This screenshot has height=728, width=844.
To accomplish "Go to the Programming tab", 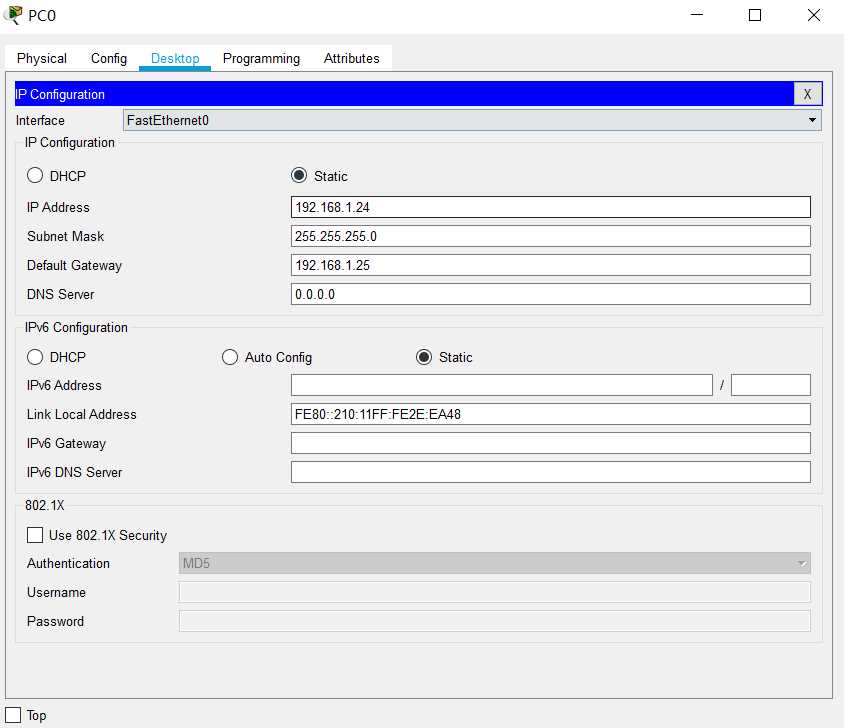I will coord(261,58).
